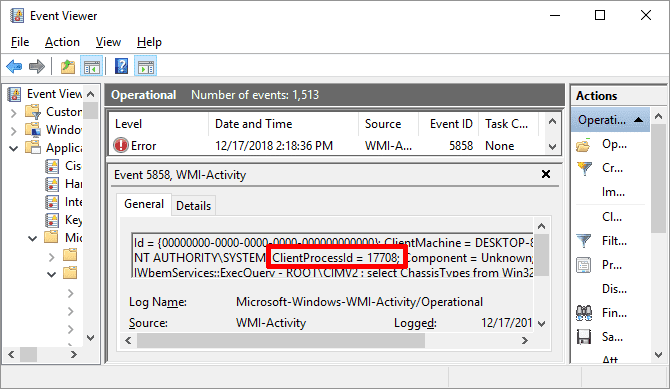Image resolution: width=670 pixels, height=389 pixels.
Task: Click the Dis... action link
Action: 614,289
